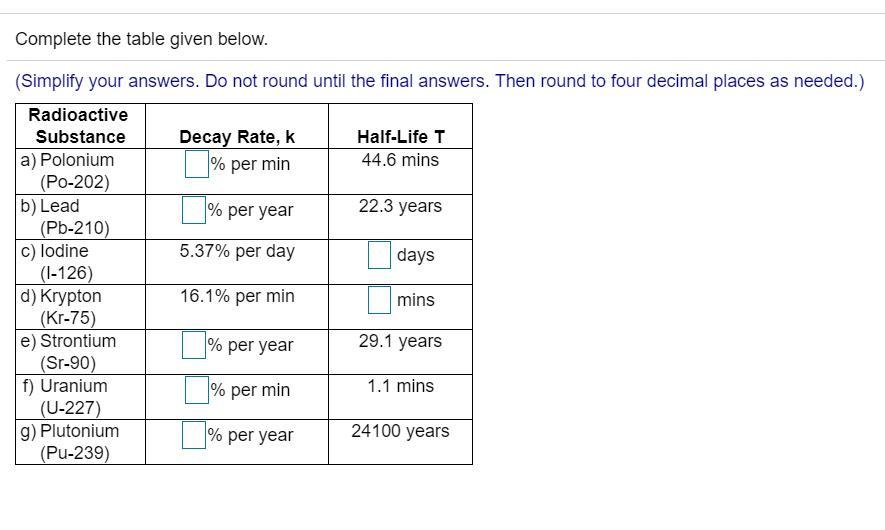Image resolution: width=885 pixels, height=530 pixels.
Task: Click the 'Half-Life T' column header
Action: pyautogui.click(x=401, y=137)
